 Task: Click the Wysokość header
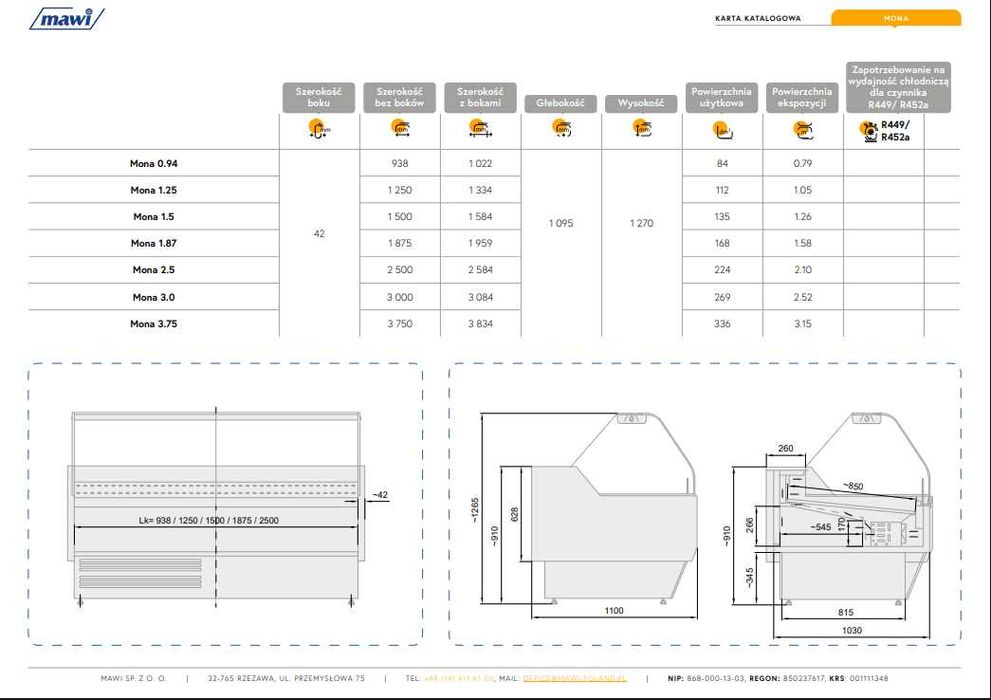641,103
